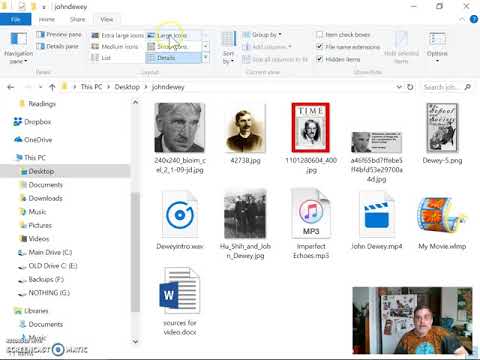480x360 pixels.
Task: Switch to the Home ribbon tab
Action: coord(47,20)
